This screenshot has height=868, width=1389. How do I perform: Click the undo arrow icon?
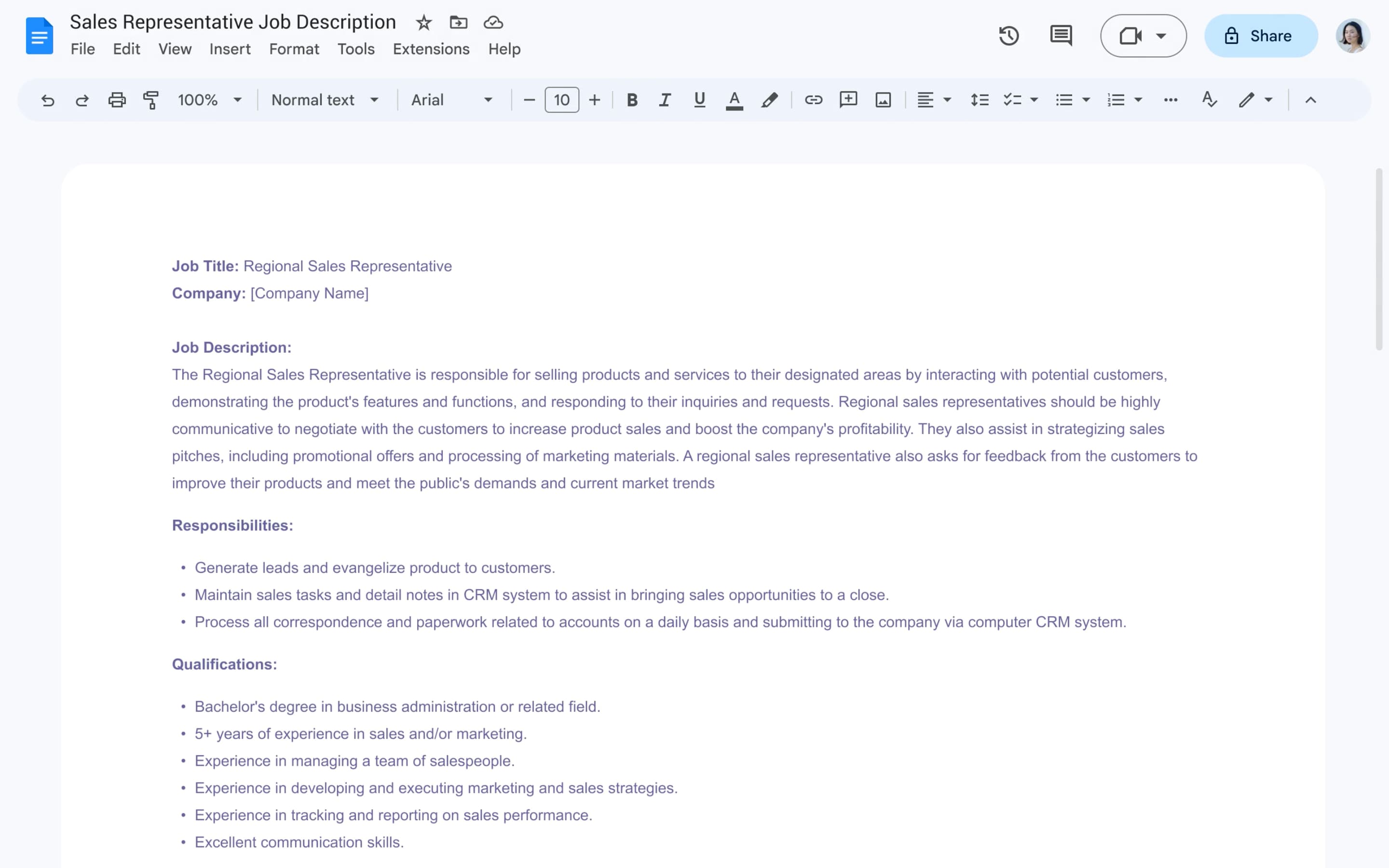pyautogui.click(x=48, y=100)
